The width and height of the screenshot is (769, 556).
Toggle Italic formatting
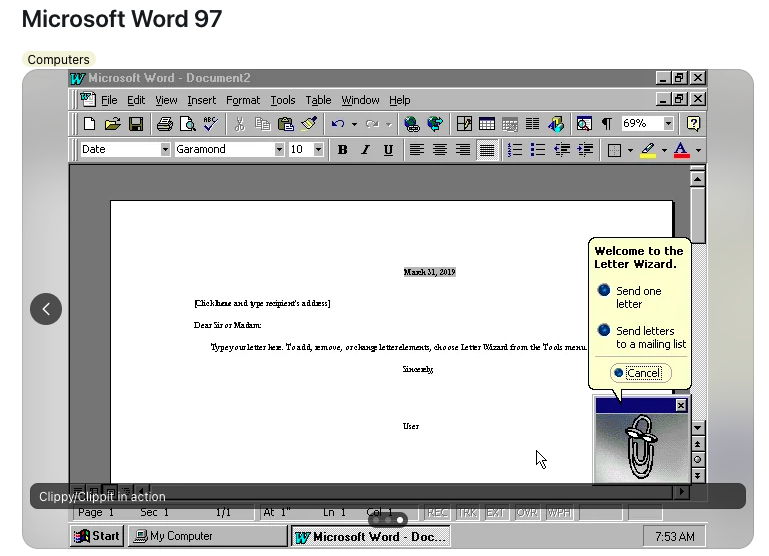pyautogui.click(x=365, y=150)
